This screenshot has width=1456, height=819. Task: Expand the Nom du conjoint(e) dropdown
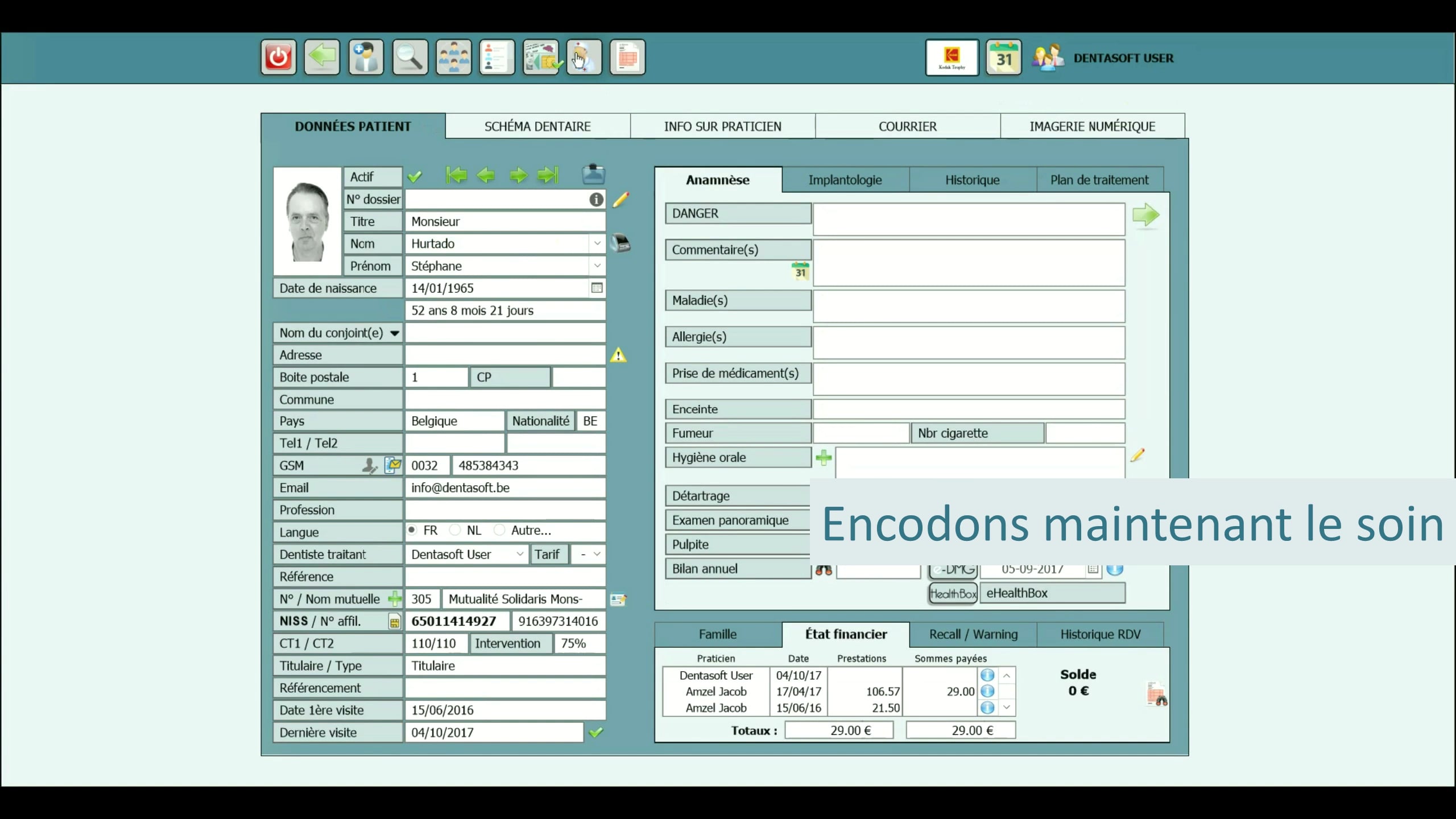pos(394,333)
